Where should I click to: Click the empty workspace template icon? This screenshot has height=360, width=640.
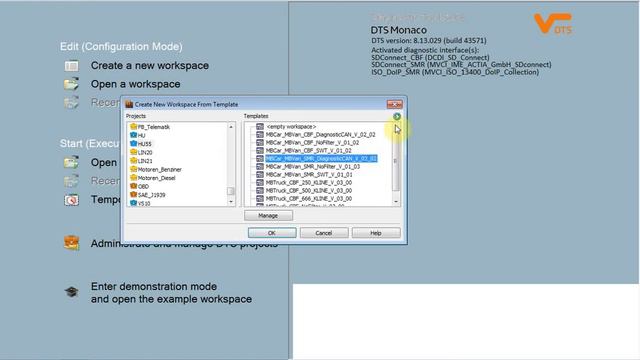260,127
